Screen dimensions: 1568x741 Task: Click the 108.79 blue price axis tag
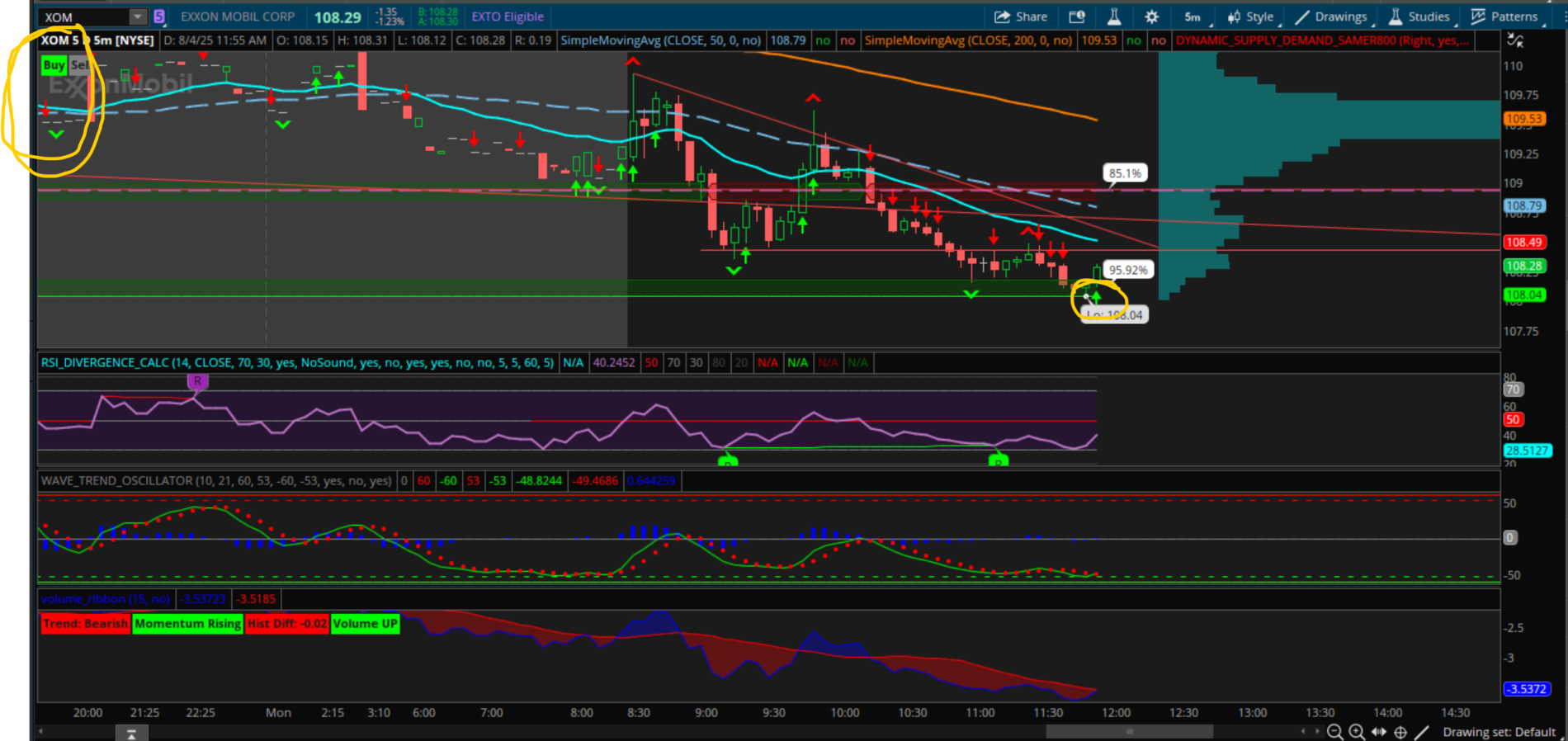pos(1523,205)
